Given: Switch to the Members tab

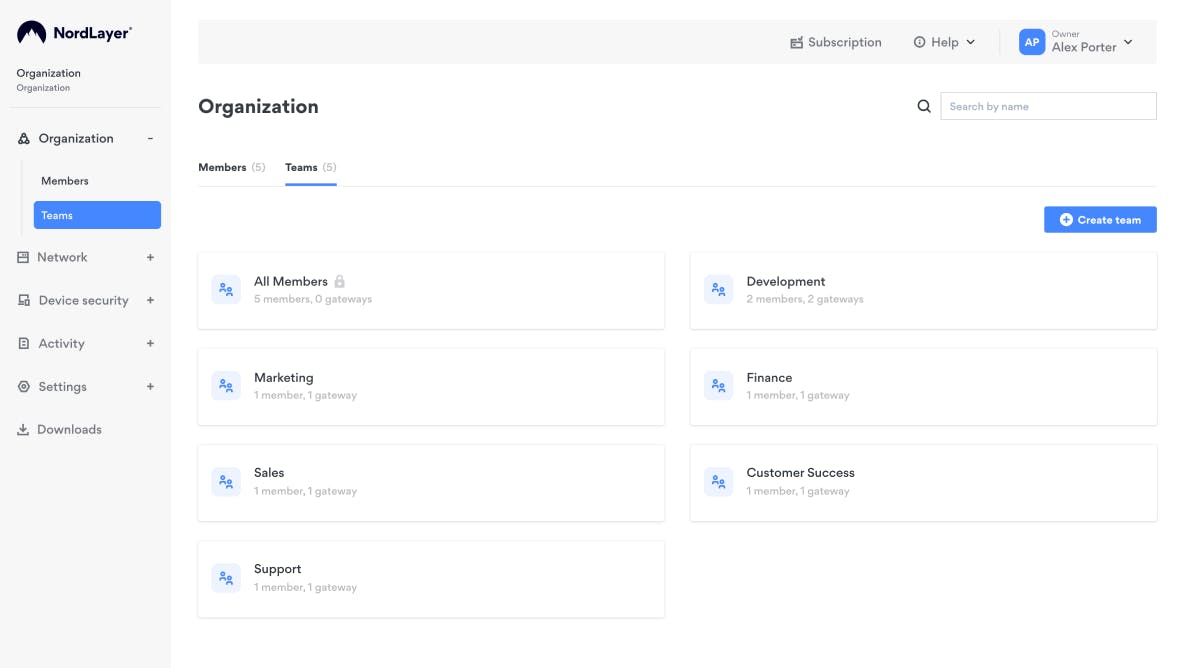Looking at the screenshot, I should click(x=222, y=167).
